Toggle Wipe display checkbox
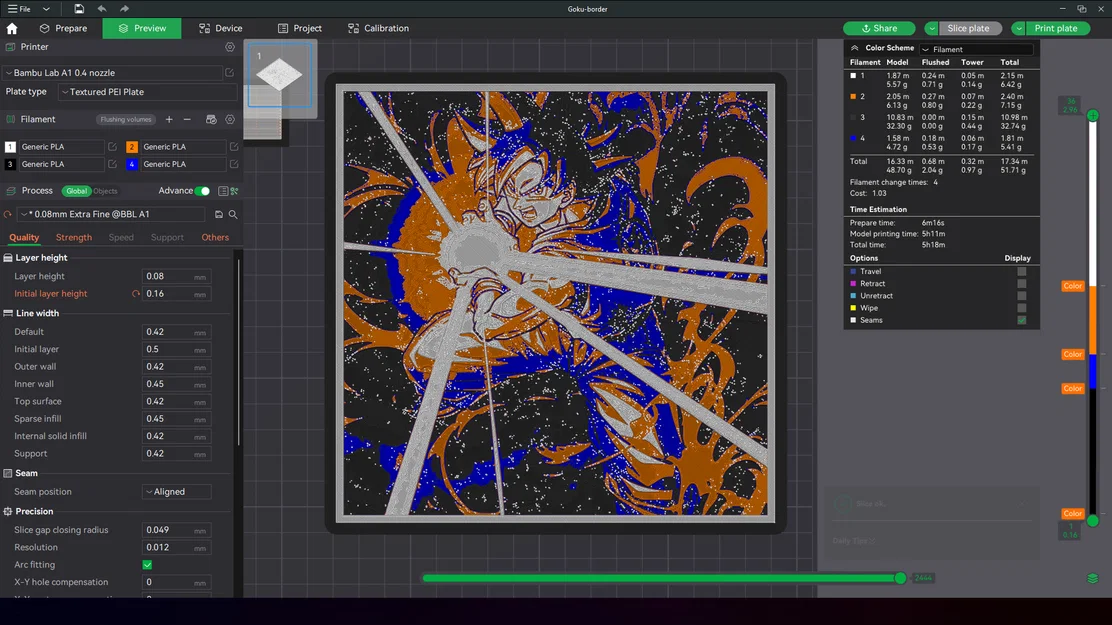This screenshot has width=1112, height=625. click(x=1022, y=308)
